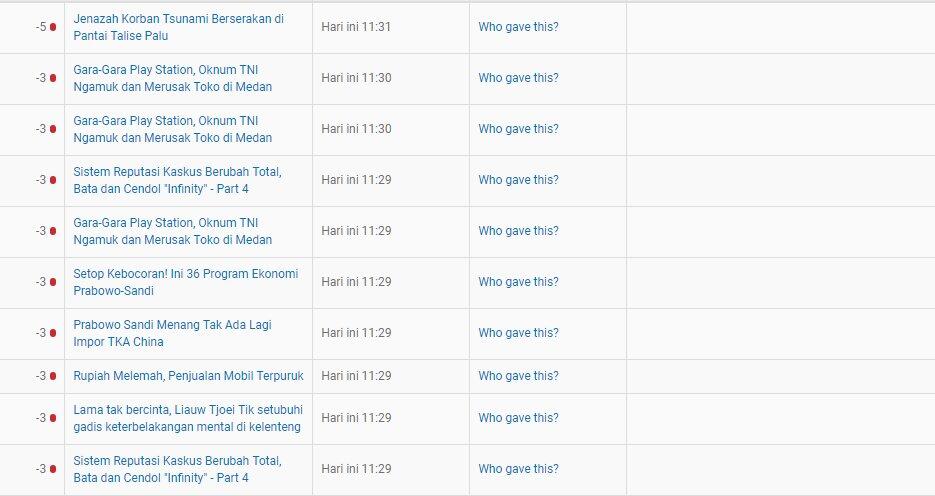The width and height of the screenshot is (935, 496).
Task: Click 'Who gave this?' for Setop Kebocoran row
Action: tap(518, 282)
